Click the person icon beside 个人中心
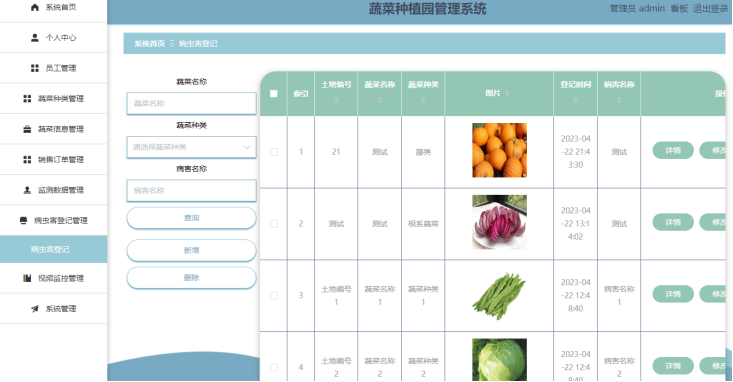This screenshot has height=382, width=733. 35,38
